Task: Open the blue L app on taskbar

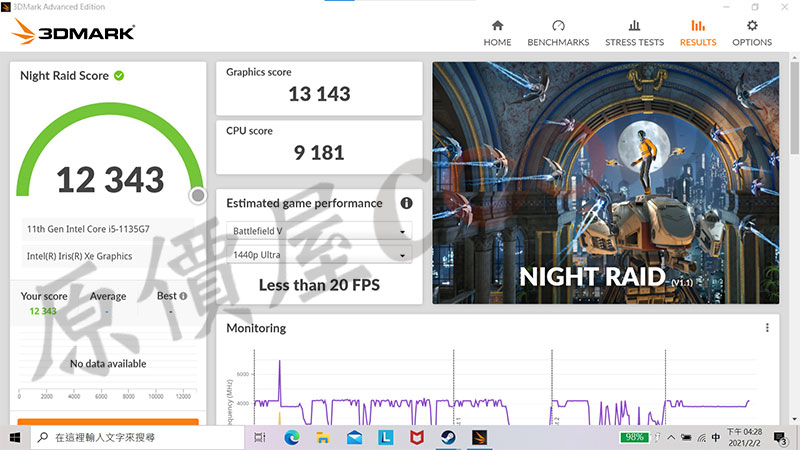Action: pyautogui.click(x=385, y=438)
